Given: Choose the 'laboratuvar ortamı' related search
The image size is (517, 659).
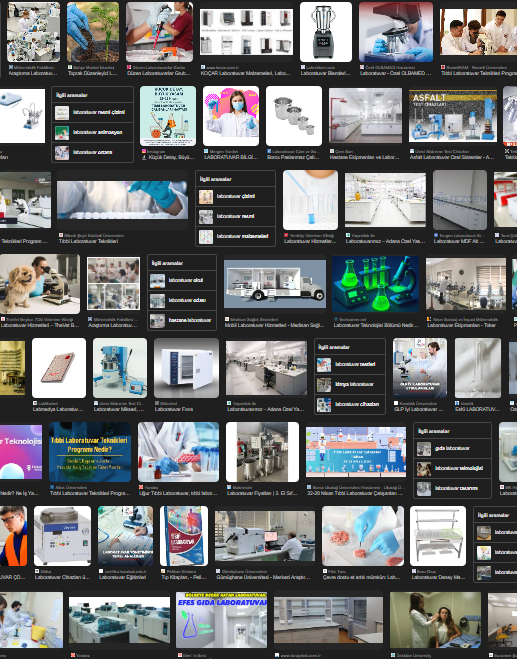Looking at the screenshot, I should [x=92, y=152].
